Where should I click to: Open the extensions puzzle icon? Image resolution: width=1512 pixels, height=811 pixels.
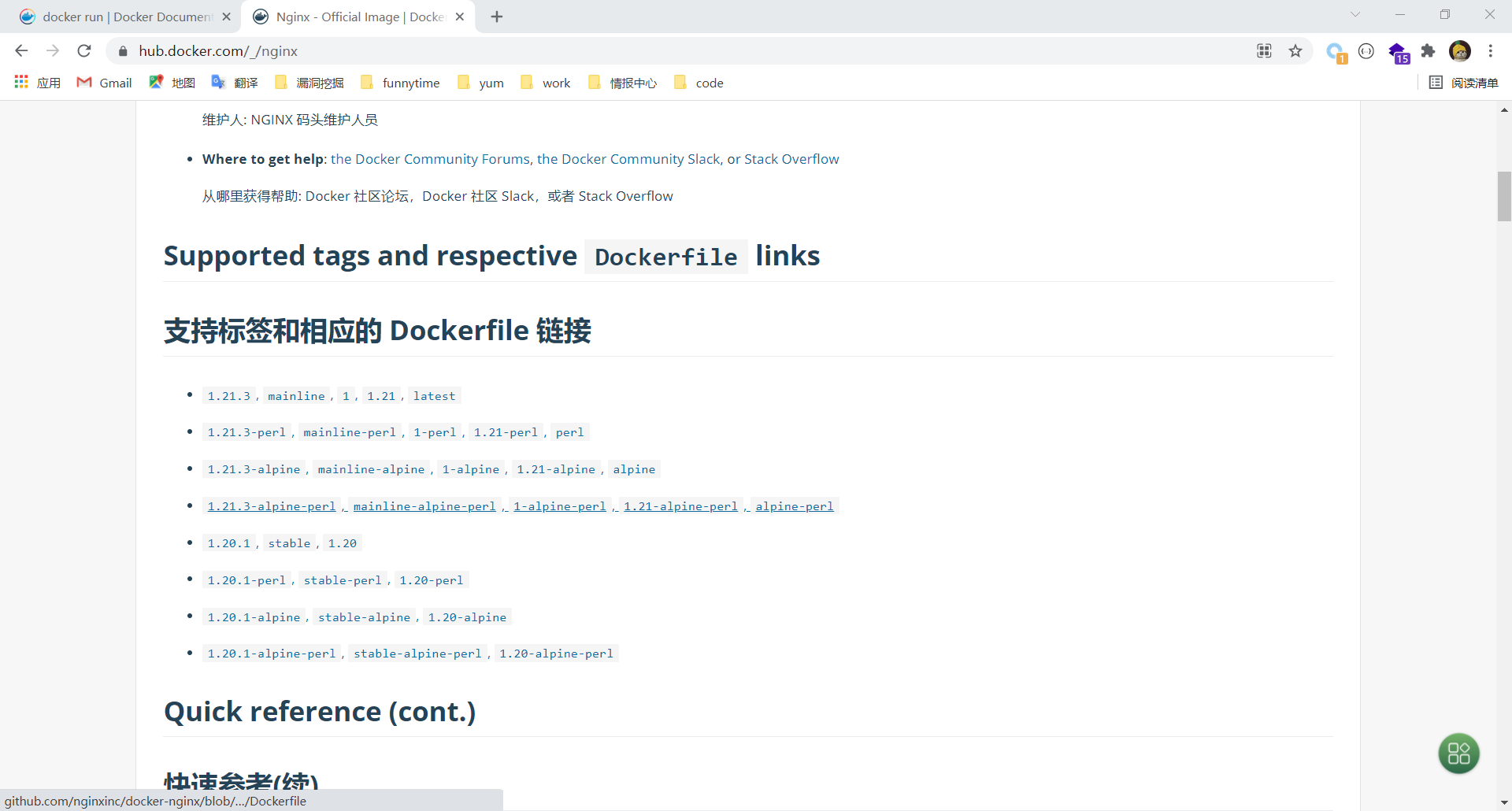click(1428, 51)
